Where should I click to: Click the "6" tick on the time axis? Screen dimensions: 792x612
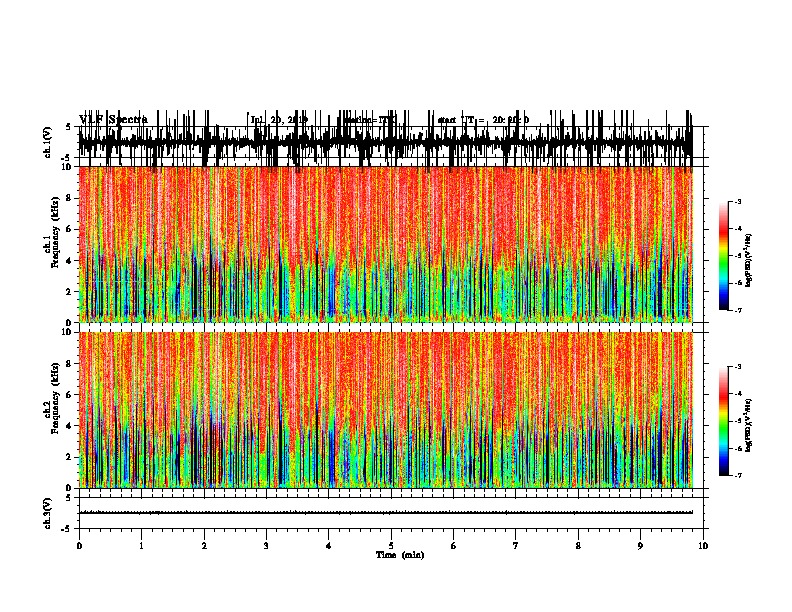pos(453,546)
